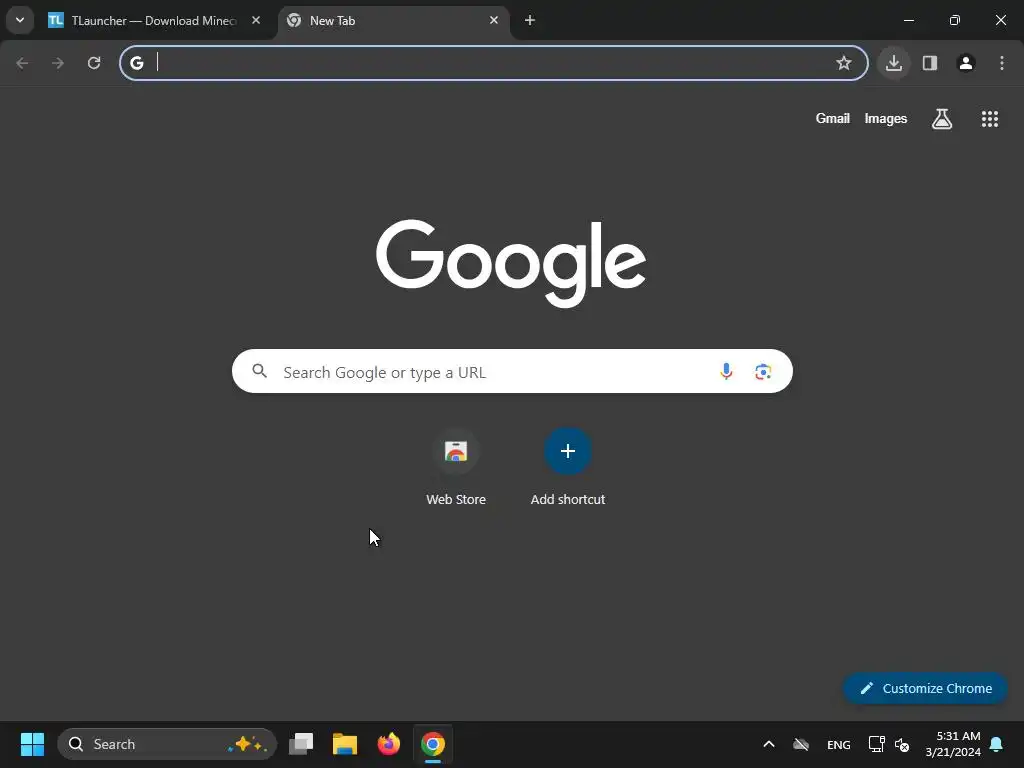Click the Add shortcut button
The image size is (1024, 768).
coord(568,468)
